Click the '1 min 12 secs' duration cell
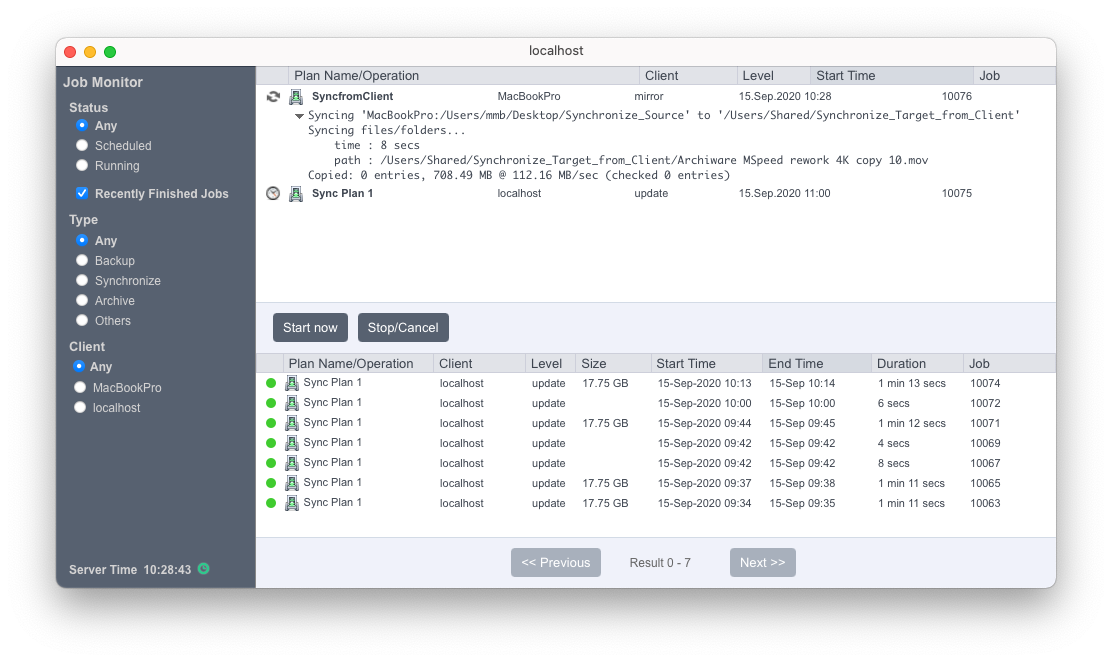 911,423
